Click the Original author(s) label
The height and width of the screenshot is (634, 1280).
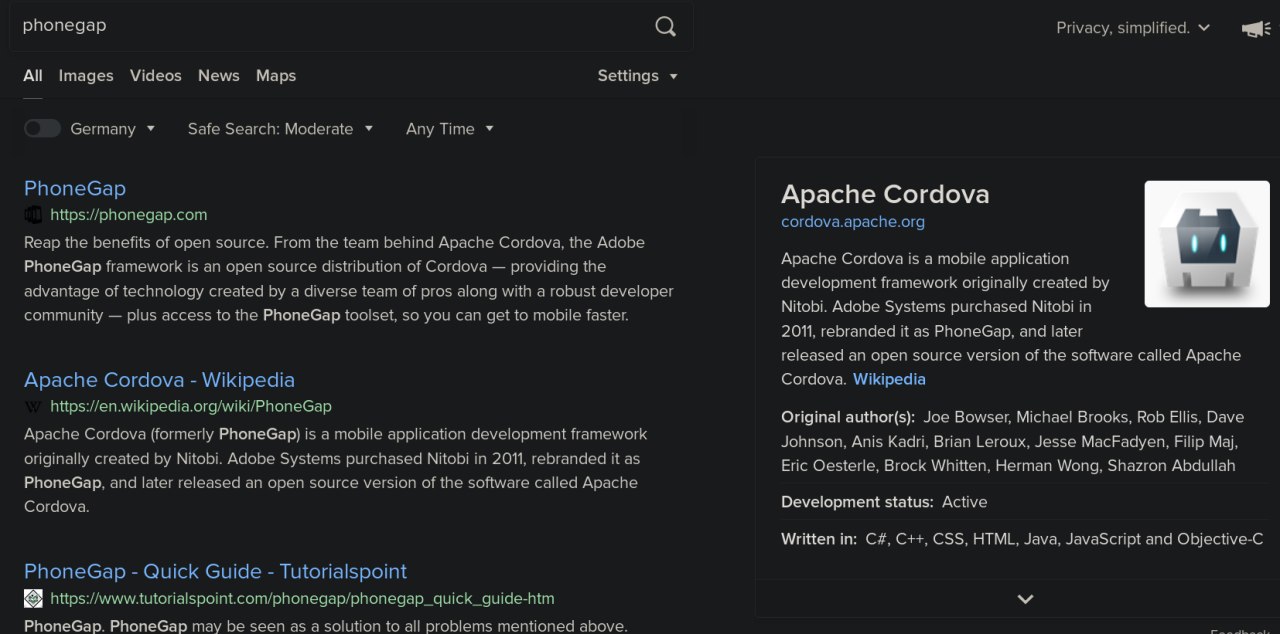848,417
